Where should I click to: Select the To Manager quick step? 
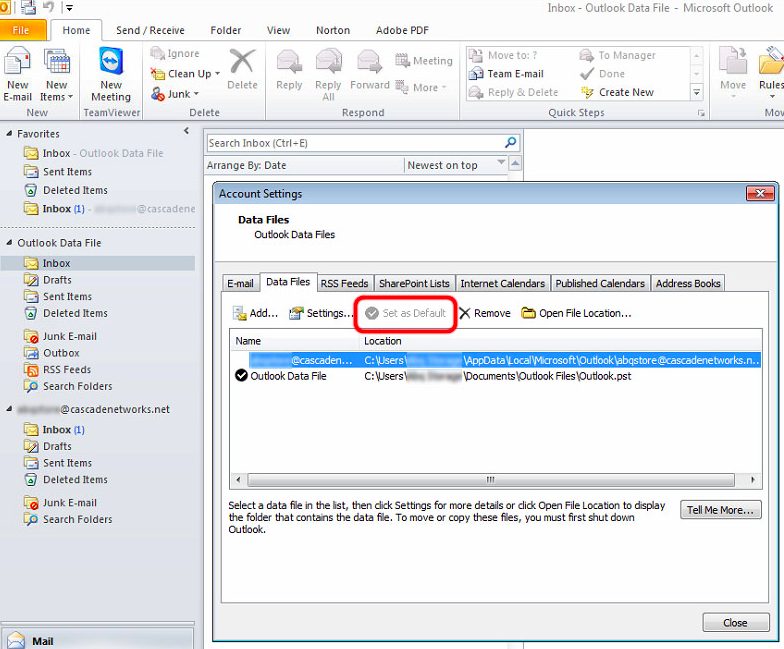pos(618,55)
